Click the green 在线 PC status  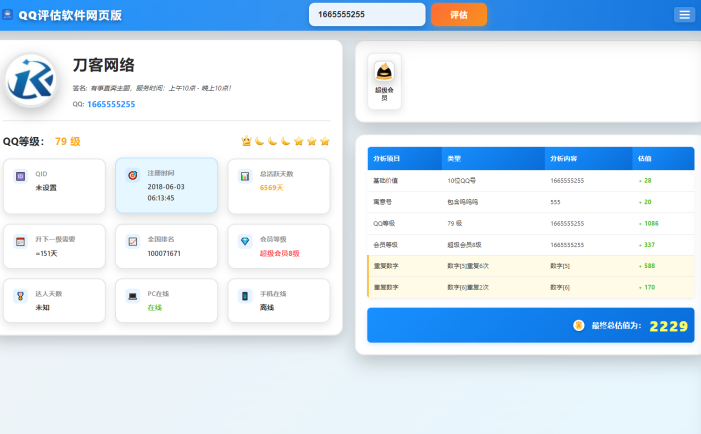click(x=154, y=308)
